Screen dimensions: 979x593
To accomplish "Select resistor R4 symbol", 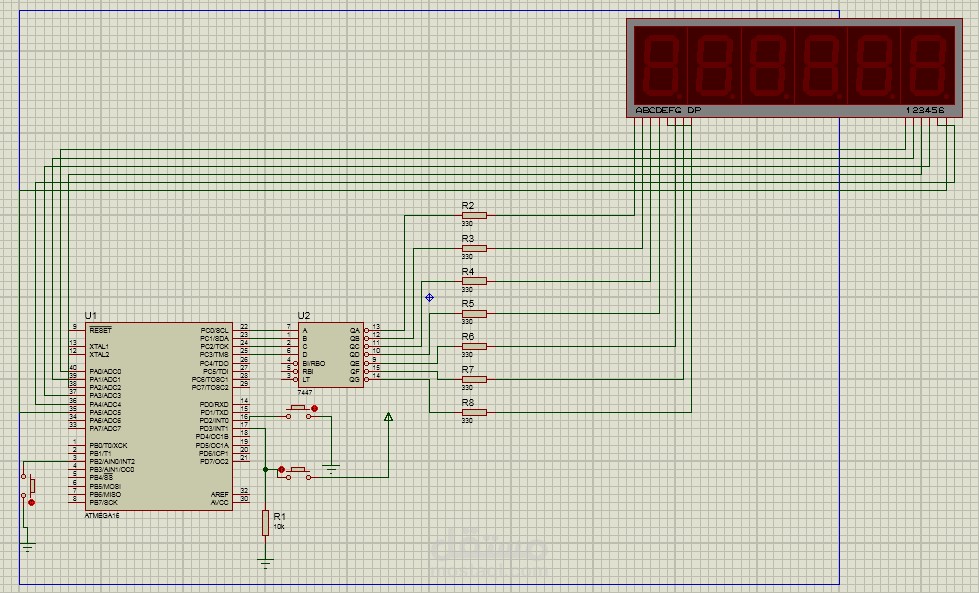I will (475, 281).
